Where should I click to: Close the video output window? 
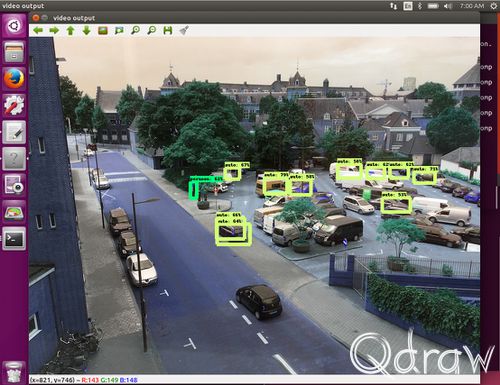click(x=36, y=18)
